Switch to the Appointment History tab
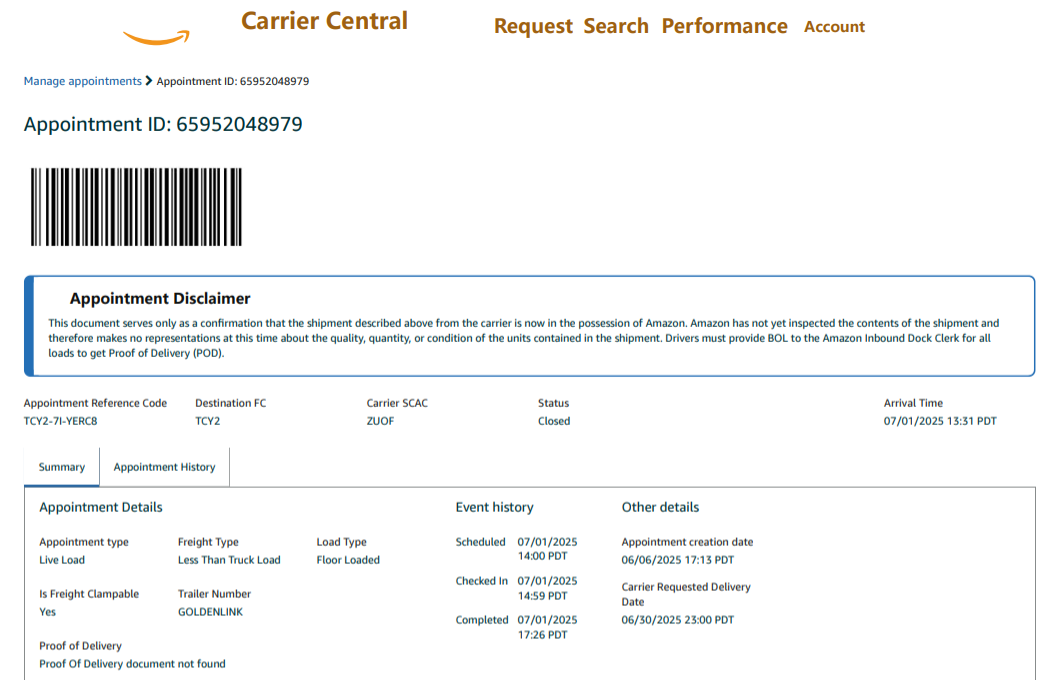Screen dimensions: 1055x680 point(164,467)
